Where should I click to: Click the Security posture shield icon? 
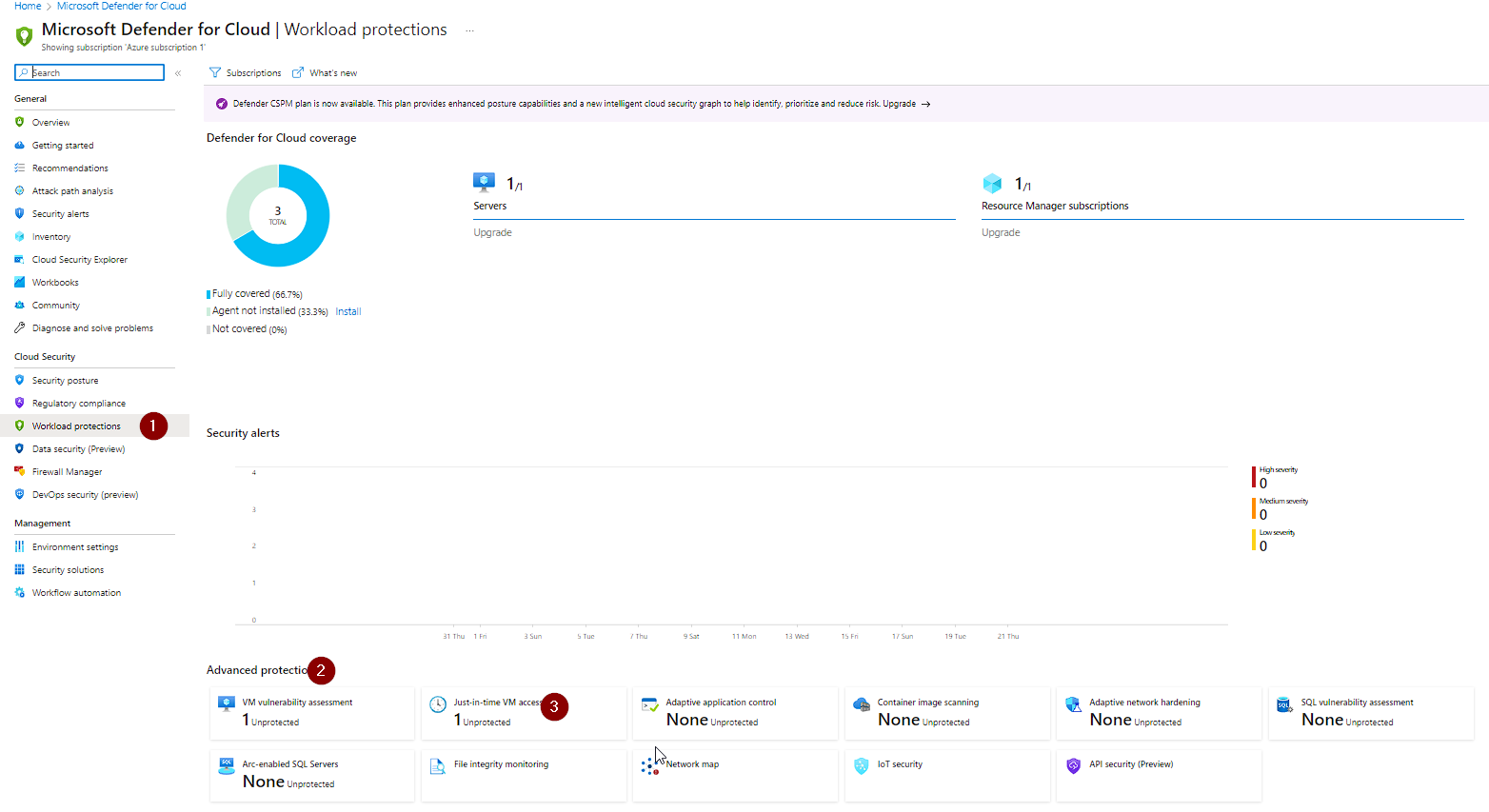pyautogui.click(x=19, y=380)
